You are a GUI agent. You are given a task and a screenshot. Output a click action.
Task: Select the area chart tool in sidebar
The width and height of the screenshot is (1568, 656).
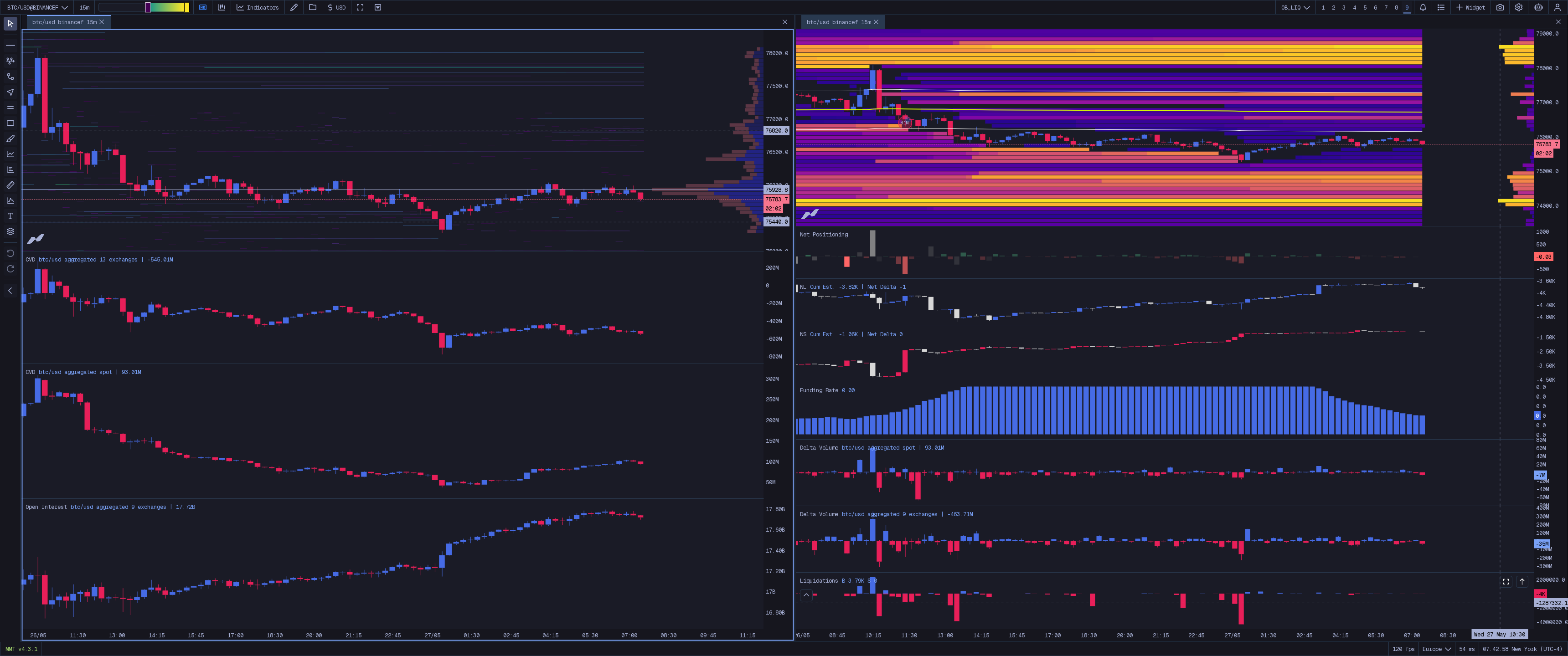10,200
